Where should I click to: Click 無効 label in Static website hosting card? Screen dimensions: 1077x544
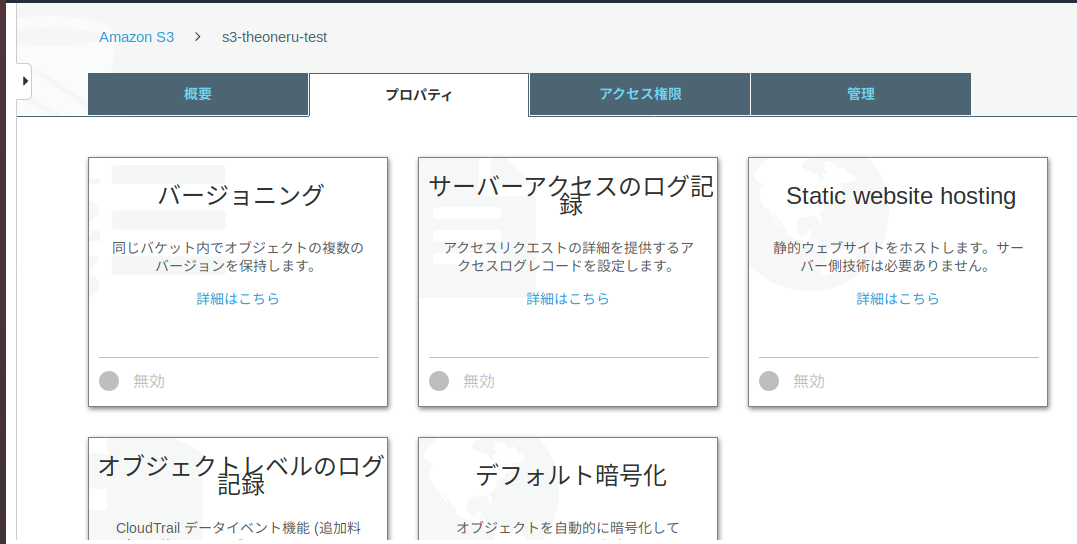pyautogui.click(x=808, y=381)
